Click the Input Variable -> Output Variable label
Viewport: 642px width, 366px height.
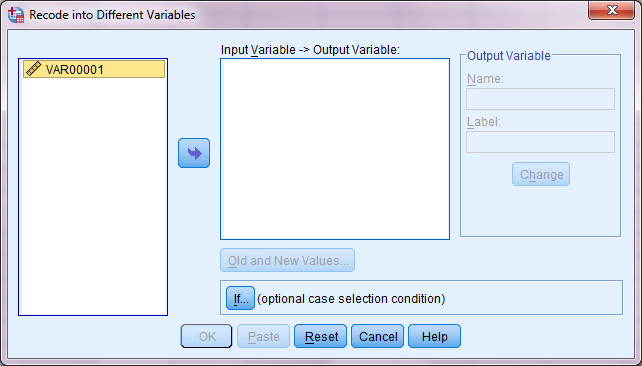point(310,50)
